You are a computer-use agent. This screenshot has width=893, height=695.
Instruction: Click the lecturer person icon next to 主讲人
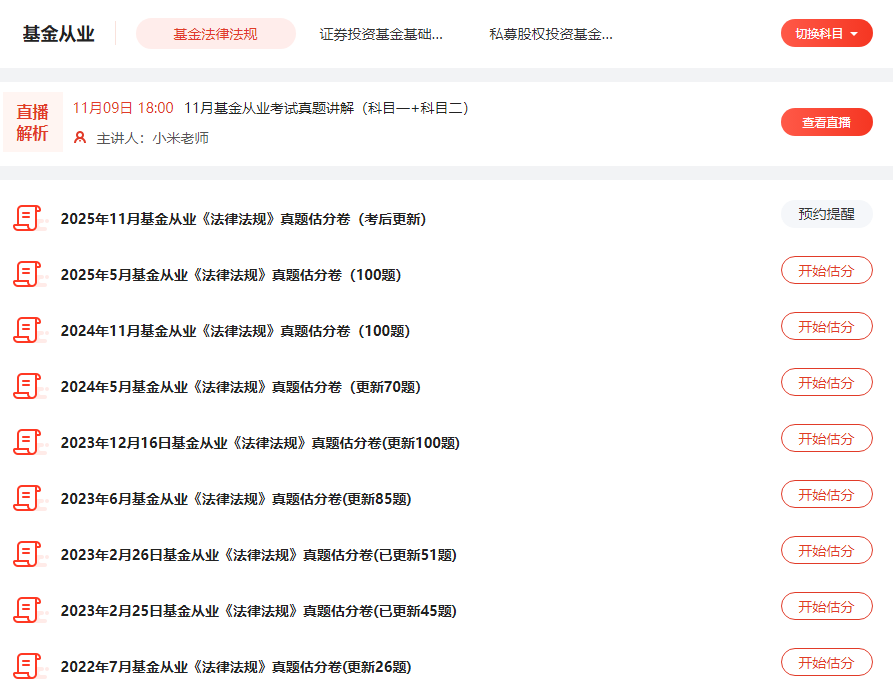80,138
